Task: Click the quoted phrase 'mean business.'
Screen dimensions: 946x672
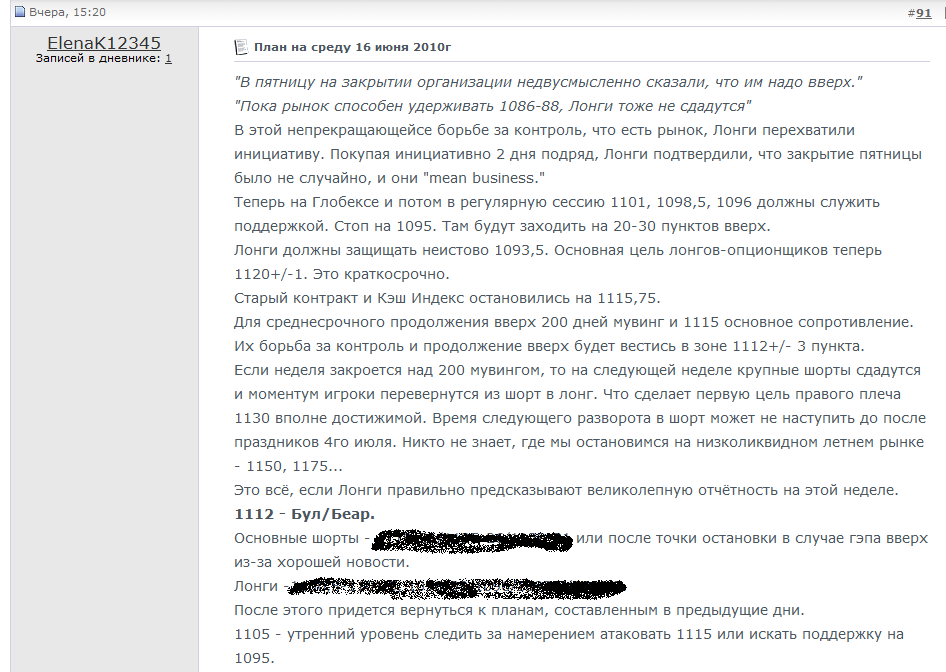Action: 485,178
